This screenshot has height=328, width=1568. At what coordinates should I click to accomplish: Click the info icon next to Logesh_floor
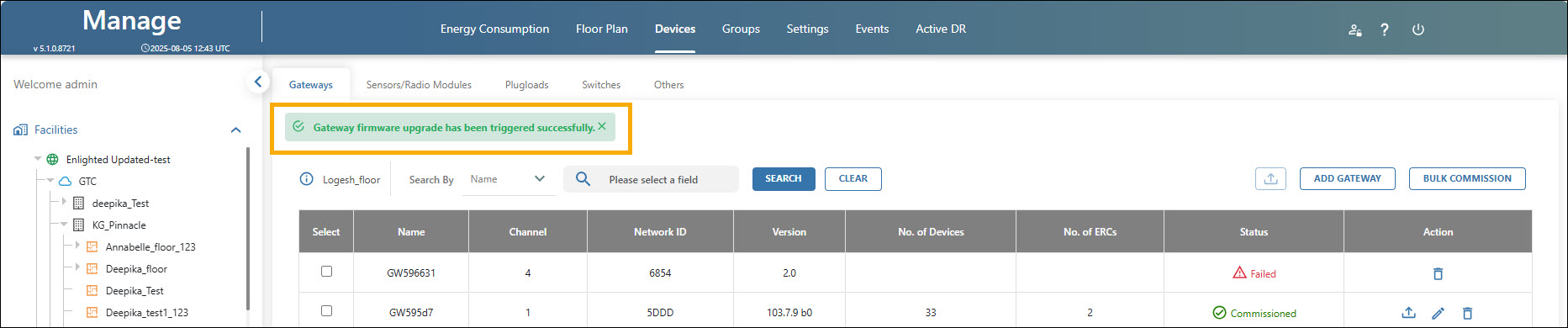coord(307,179)
